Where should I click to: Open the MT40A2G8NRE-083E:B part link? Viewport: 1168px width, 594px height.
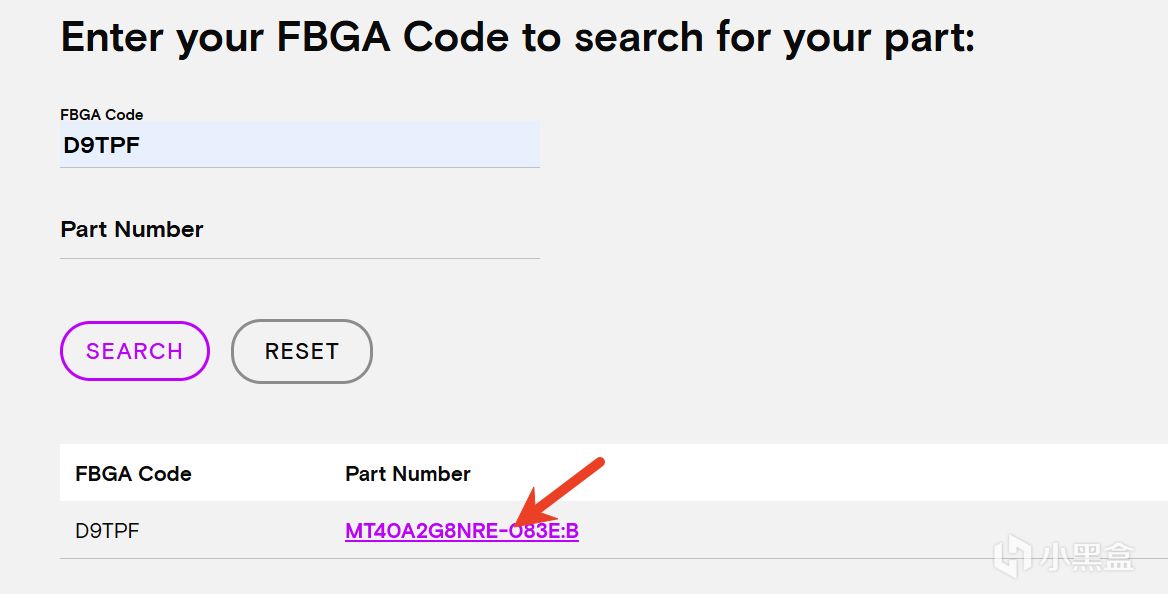pyautogui.click(x=461, y=531)
